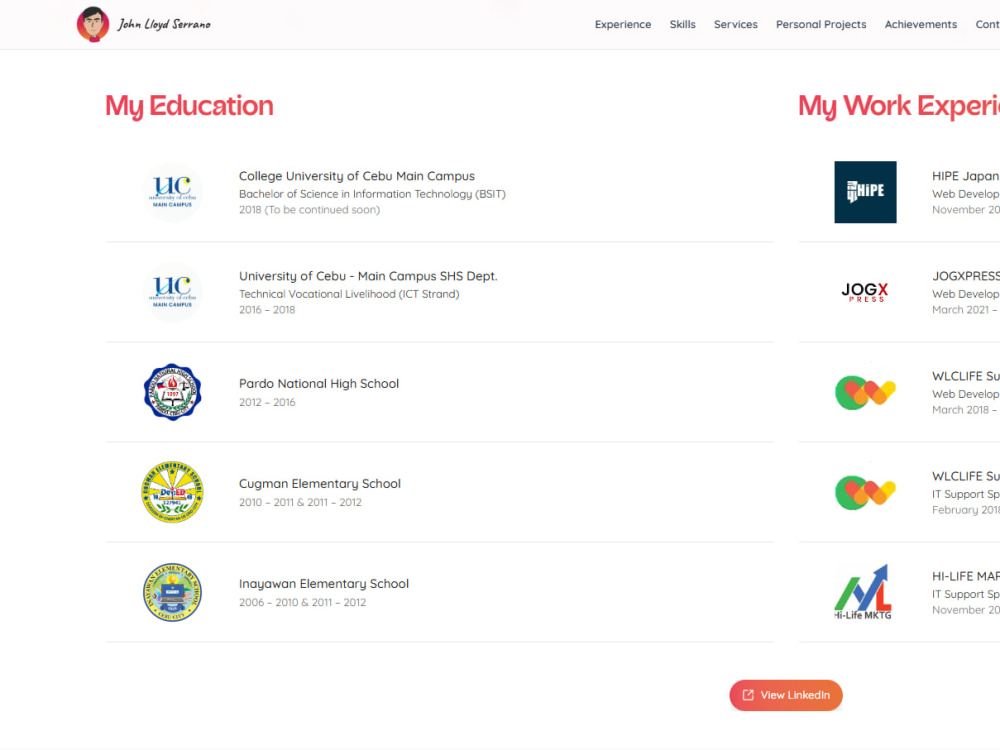Open the Experience nav item
The image size is (1000, 750).
point(622,24)
